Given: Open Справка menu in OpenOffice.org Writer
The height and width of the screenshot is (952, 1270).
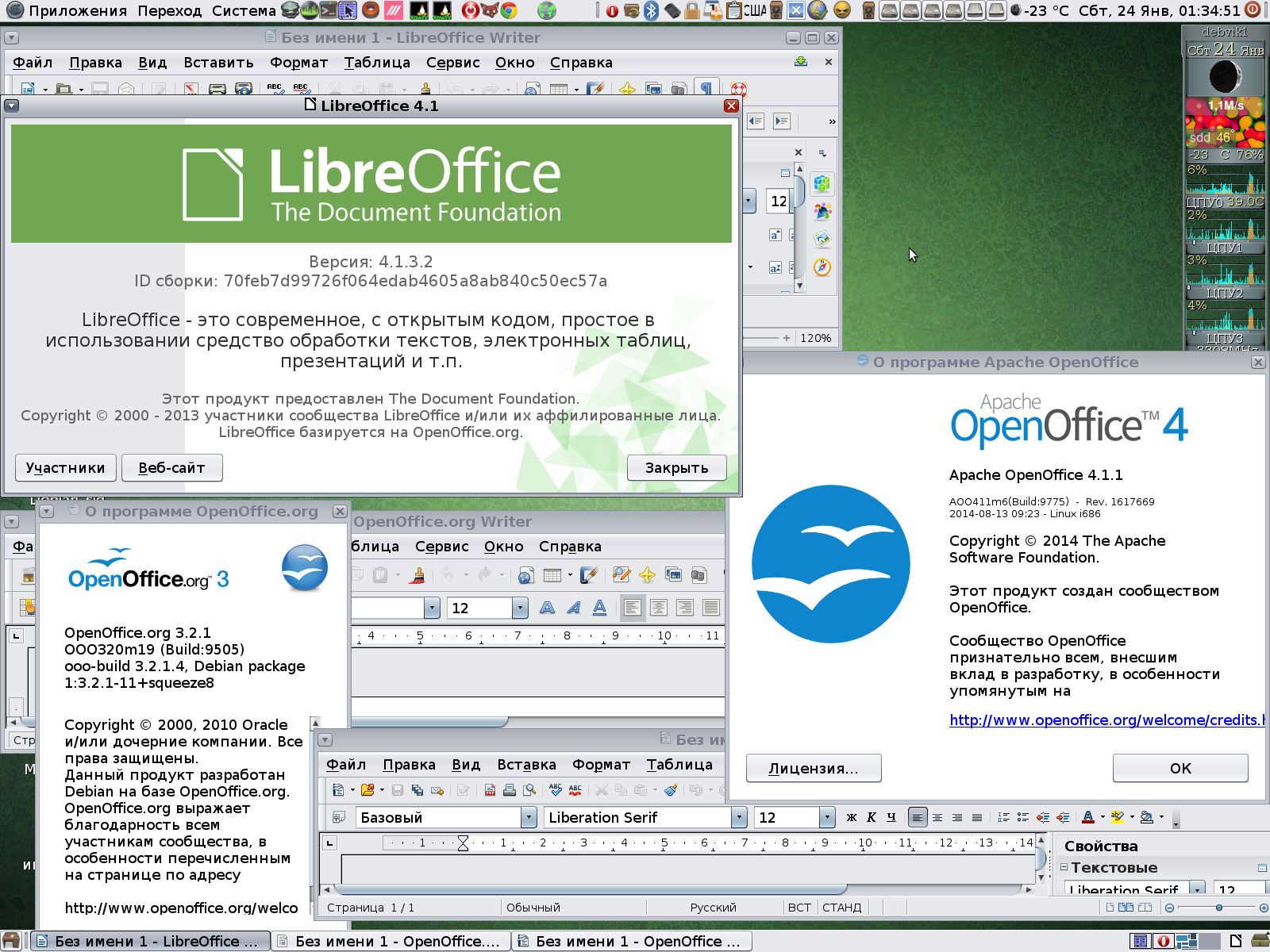Looking at the screenshot, I should [570, 547].
